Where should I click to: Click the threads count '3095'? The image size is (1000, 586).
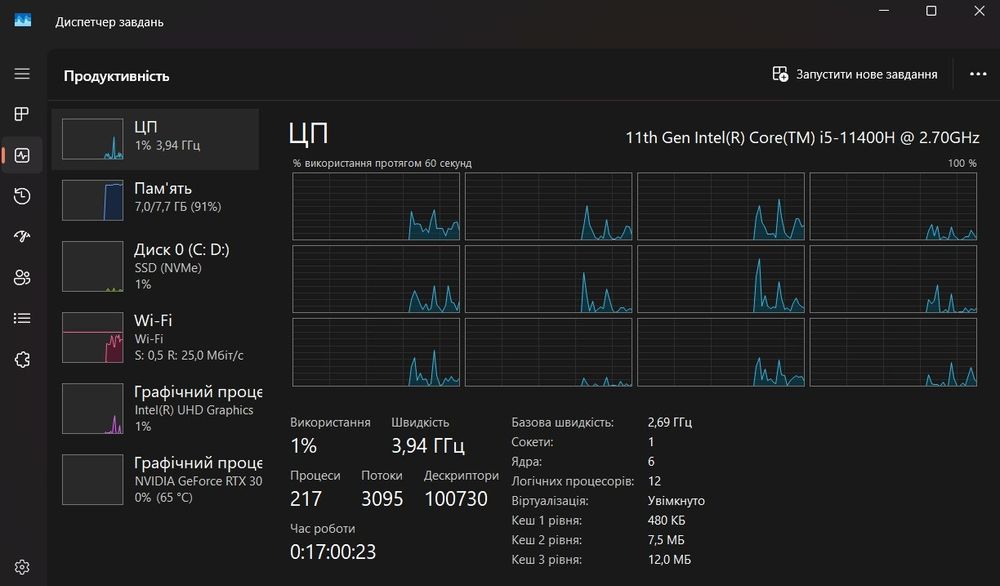(x=382, y=499)
